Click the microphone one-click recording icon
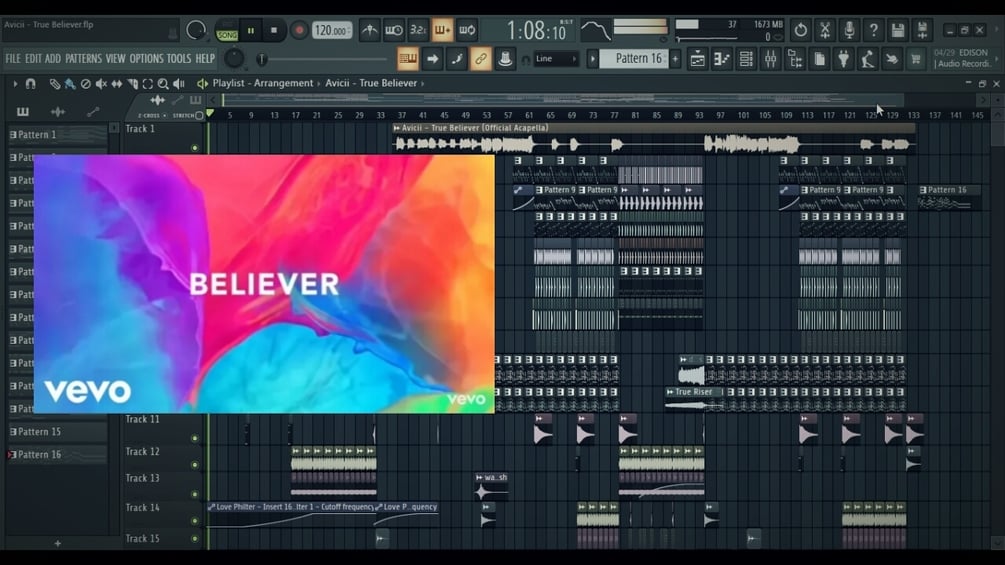Screen dimensions: 1005x565 pyautogui.click(x=849, y=30)
